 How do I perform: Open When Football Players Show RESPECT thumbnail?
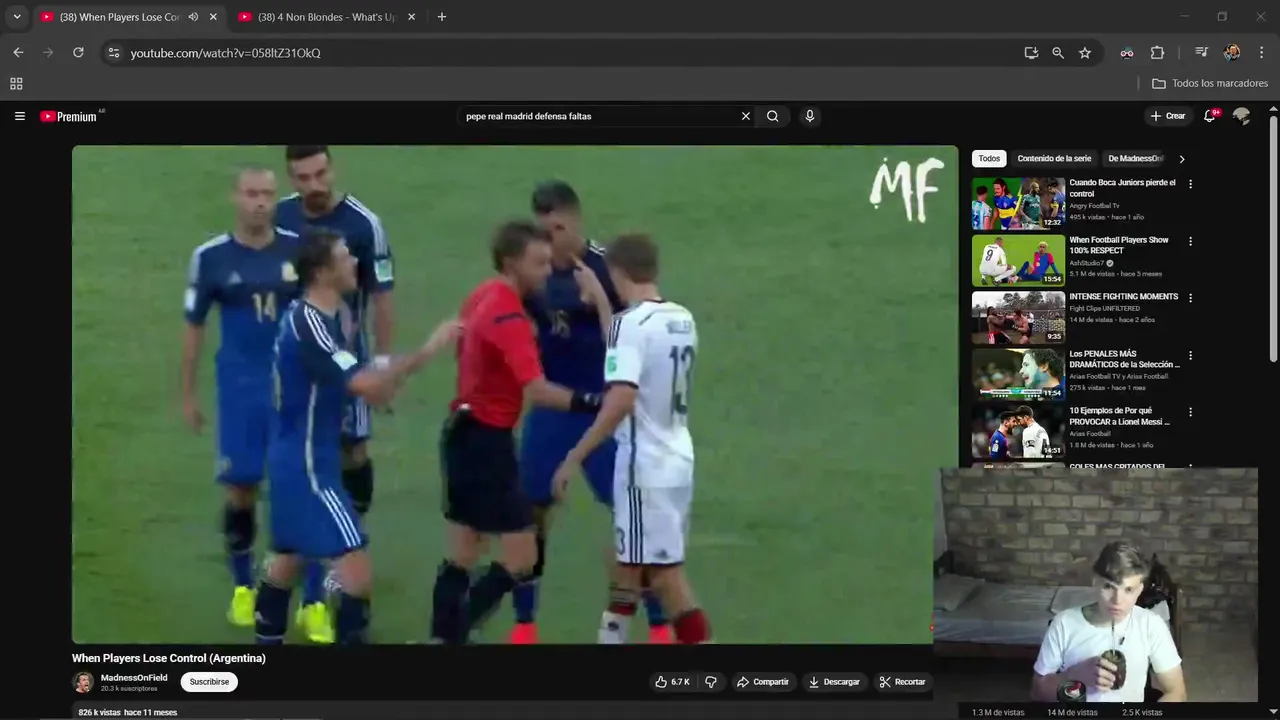(1018, 260)
